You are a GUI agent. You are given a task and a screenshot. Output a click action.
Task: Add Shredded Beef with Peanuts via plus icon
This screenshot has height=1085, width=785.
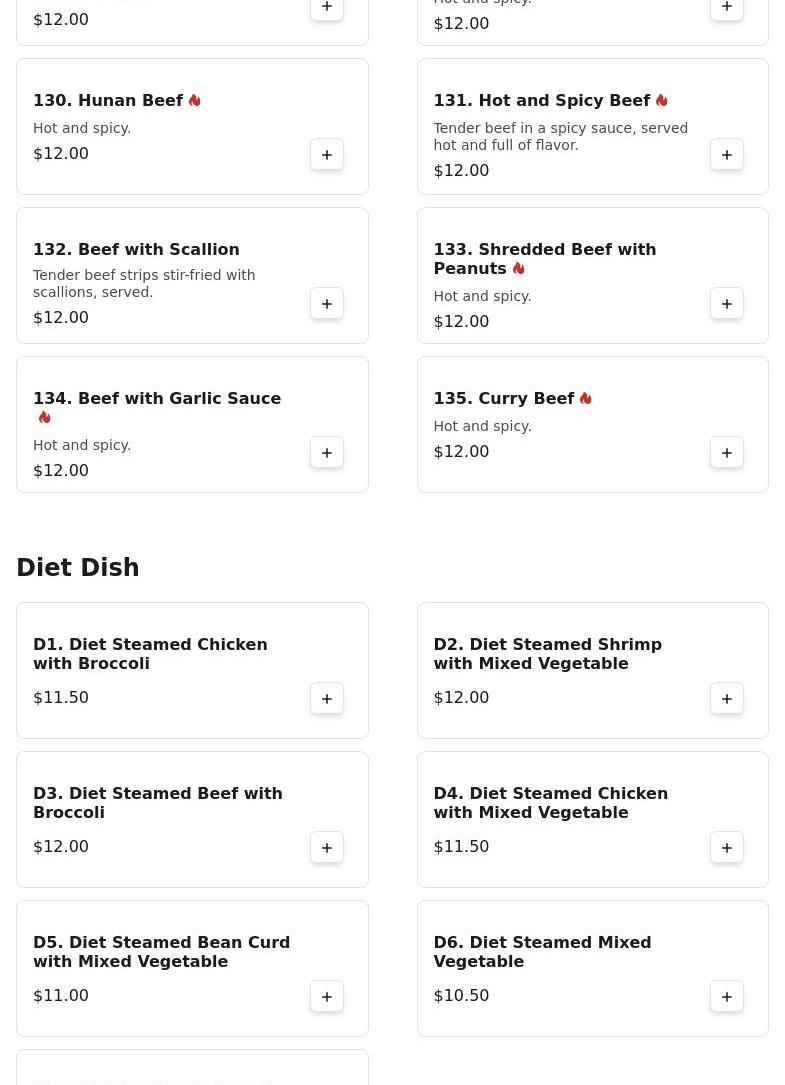tap(727, 303)
